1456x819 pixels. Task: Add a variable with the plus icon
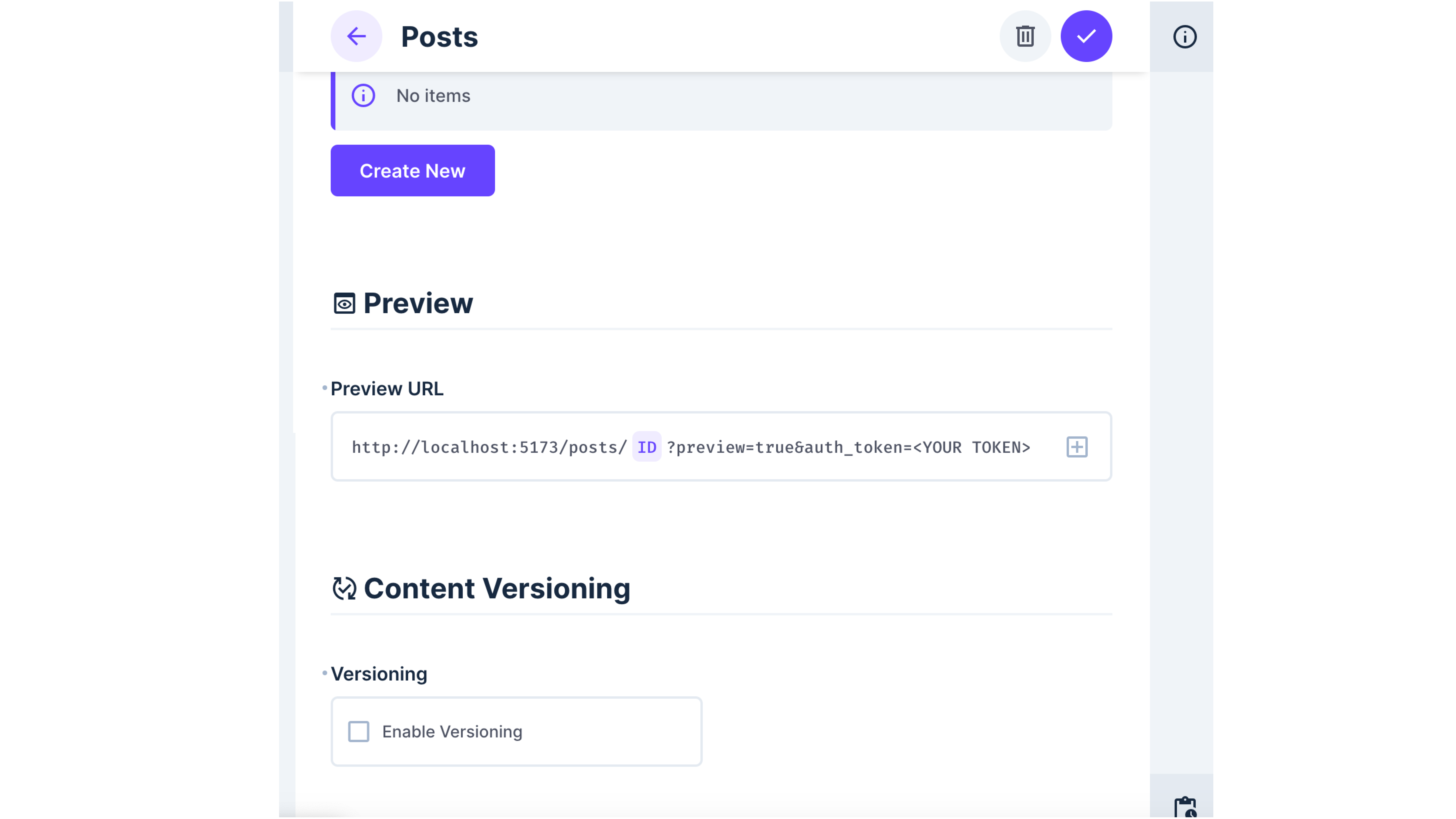click(x=1077, y=446)
